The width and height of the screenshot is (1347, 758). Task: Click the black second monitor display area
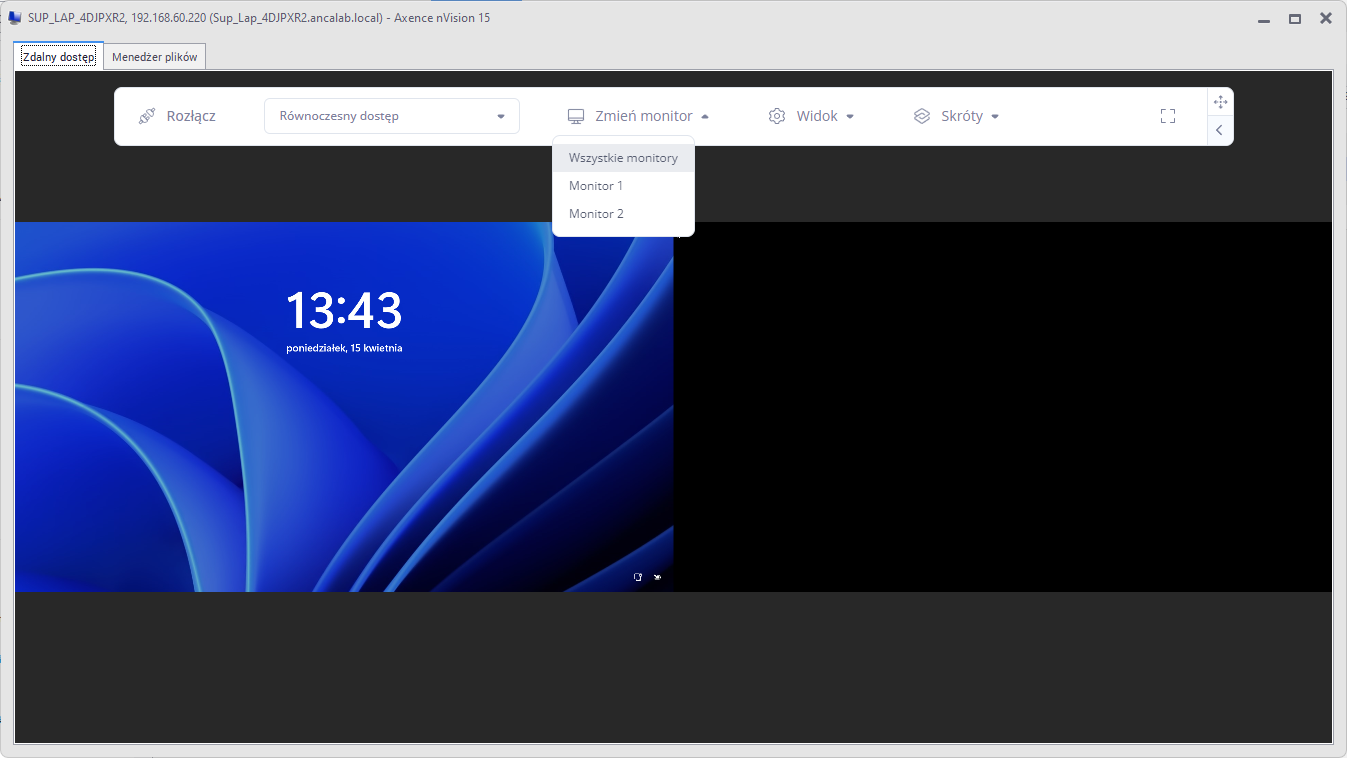tap(1002, 406)
